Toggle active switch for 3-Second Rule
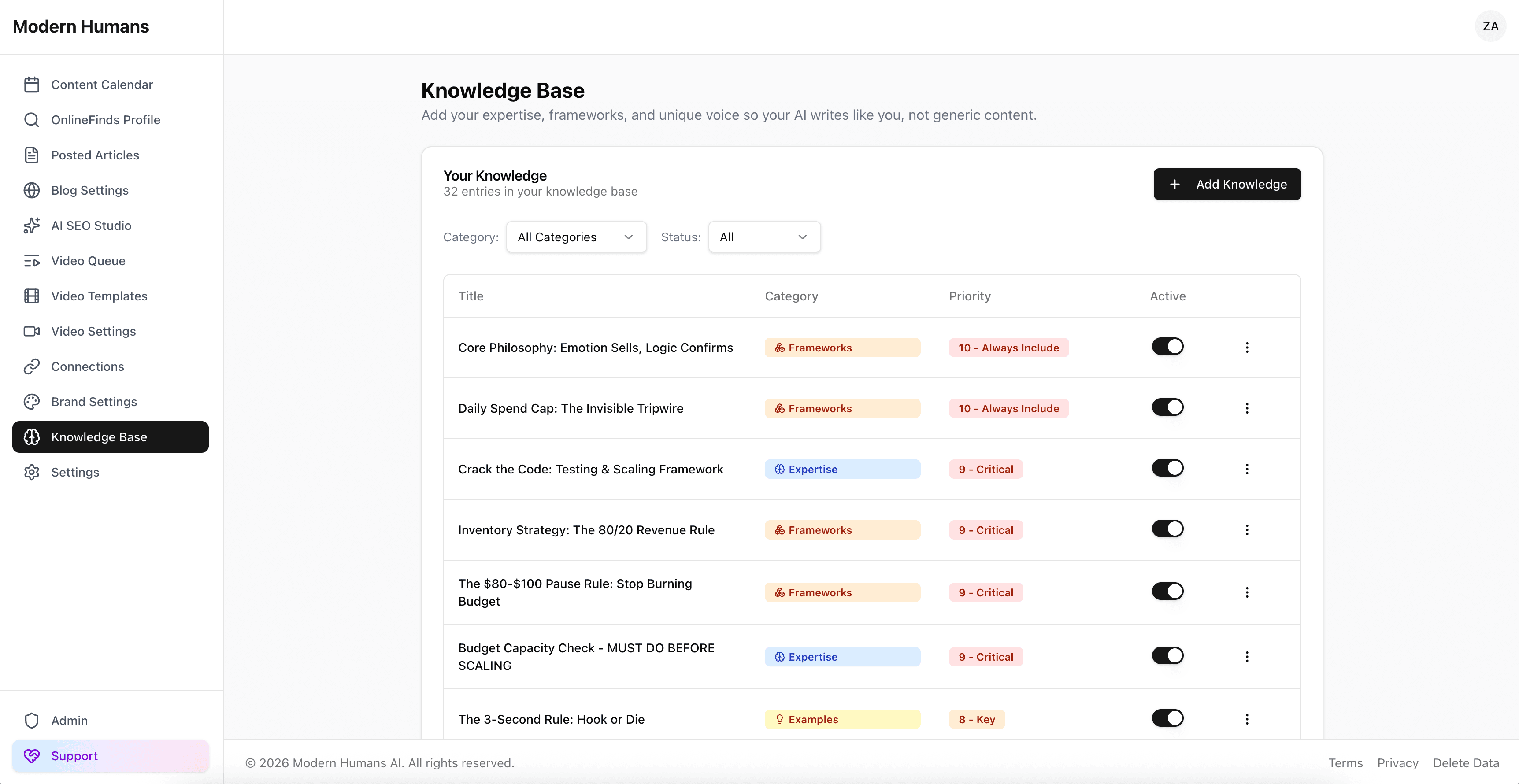 [1167, 718]
